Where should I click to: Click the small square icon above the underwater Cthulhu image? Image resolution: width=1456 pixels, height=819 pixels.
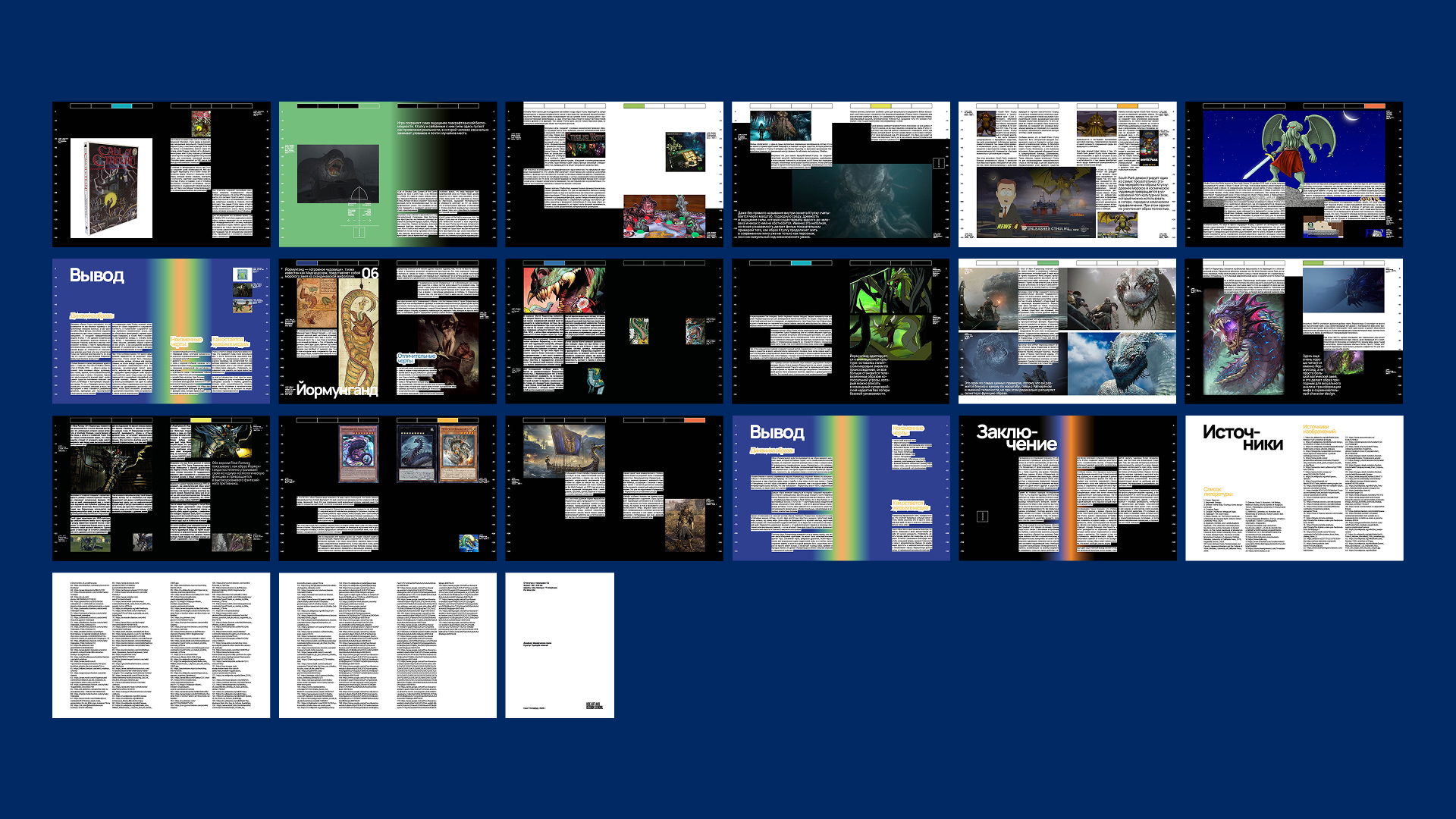click(939, 163)
